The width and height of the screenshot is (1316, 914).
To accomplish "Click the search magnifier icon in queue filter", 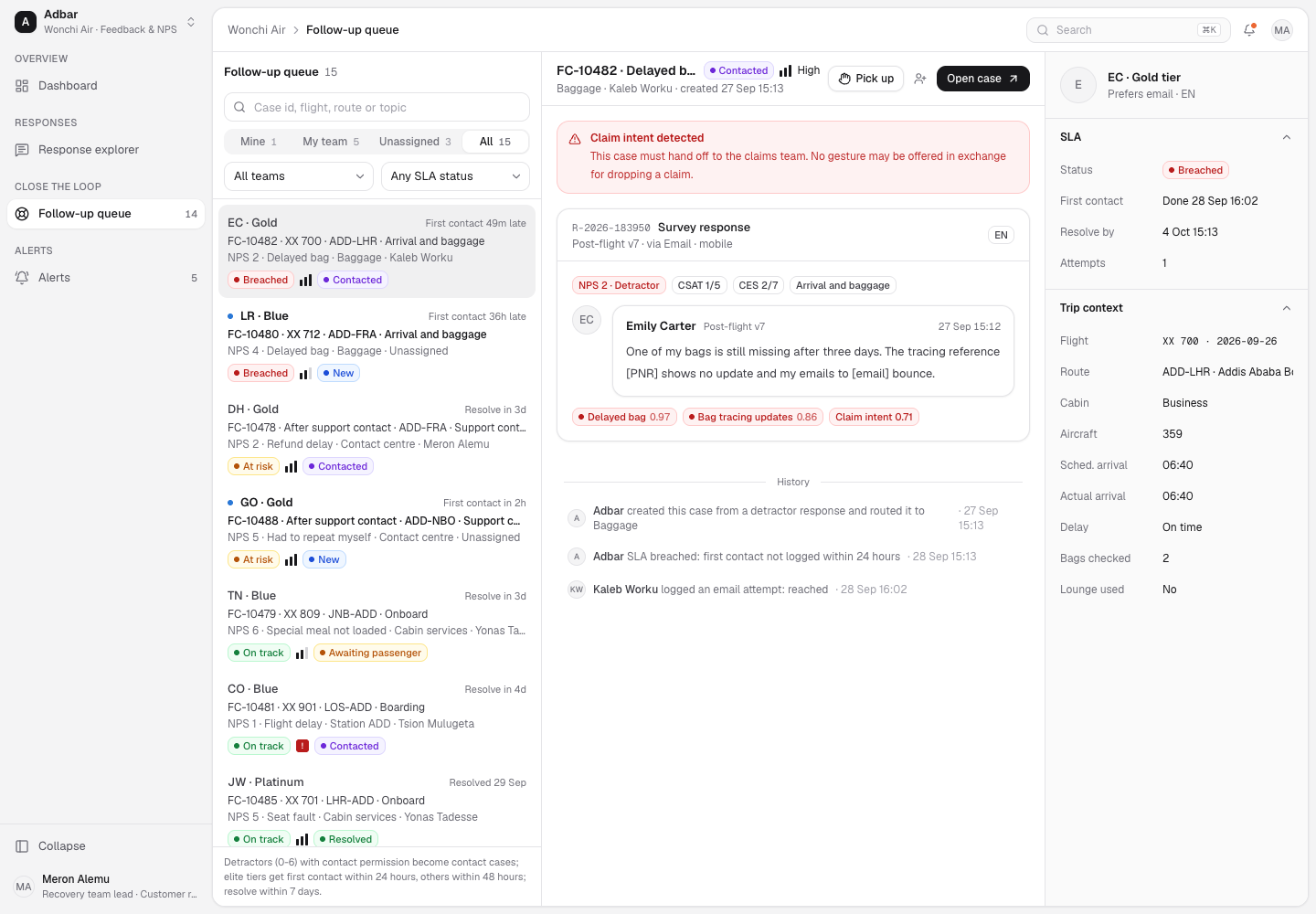I will [x=239, y=107].
